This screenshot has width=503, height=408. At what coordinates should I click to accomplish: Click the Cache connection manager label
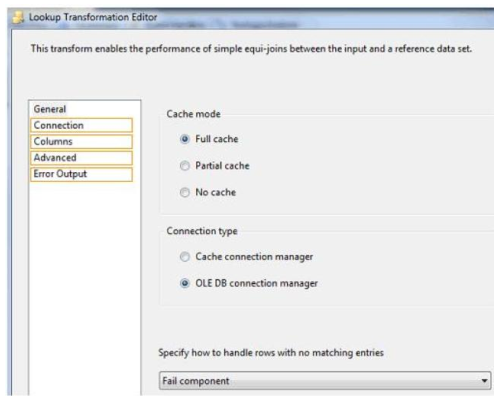coord(254,257)
